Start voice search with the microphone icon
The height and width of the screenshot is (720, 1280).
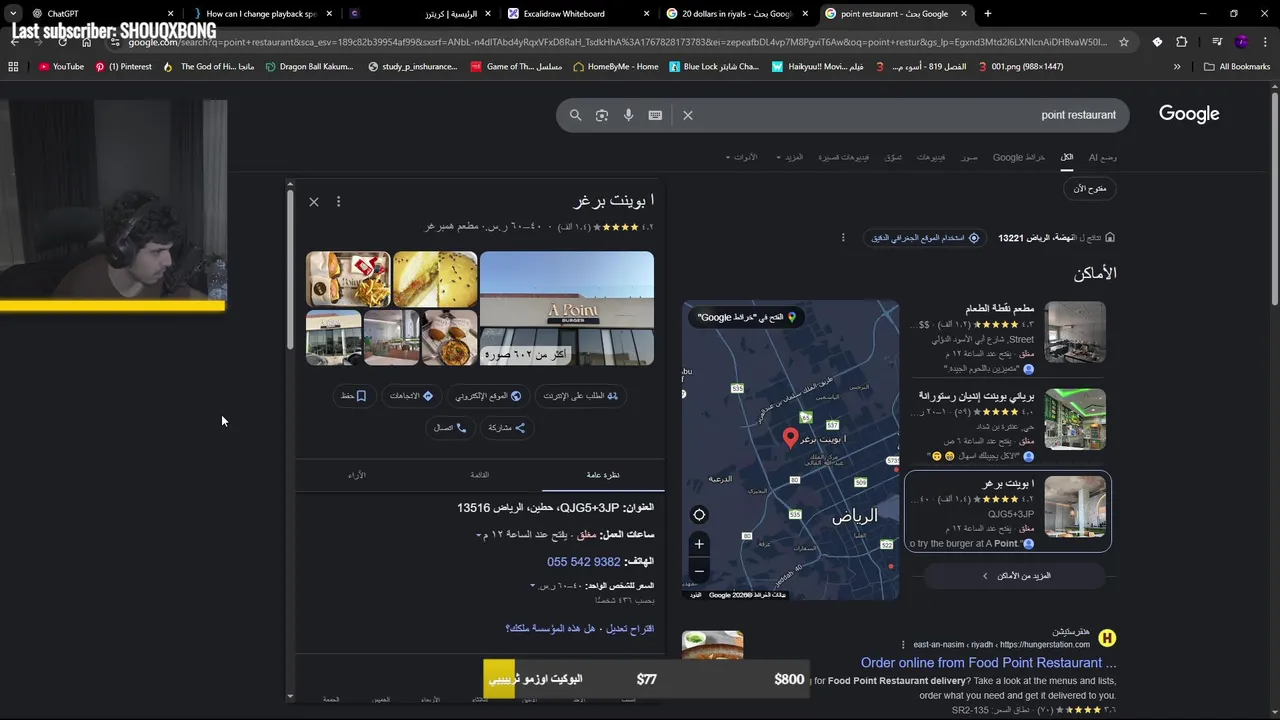[628, 115]
